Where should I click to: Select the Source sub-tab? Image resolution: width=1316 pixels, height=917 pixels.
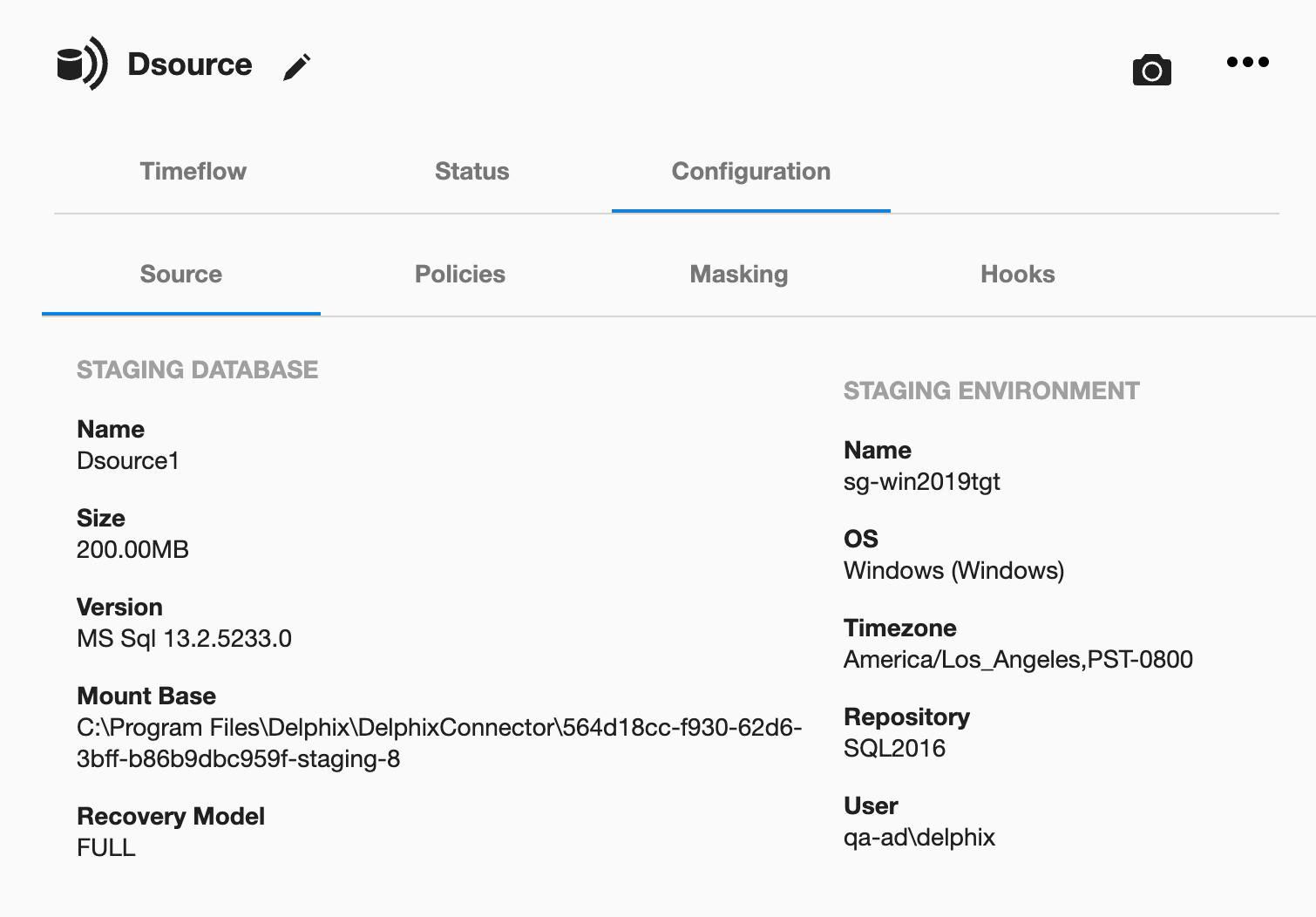(x=180, y=274)
